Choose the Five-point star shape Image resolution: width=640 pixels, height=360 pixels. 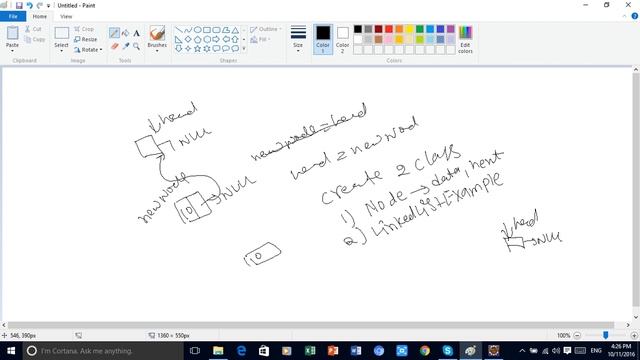pos(198,49)
